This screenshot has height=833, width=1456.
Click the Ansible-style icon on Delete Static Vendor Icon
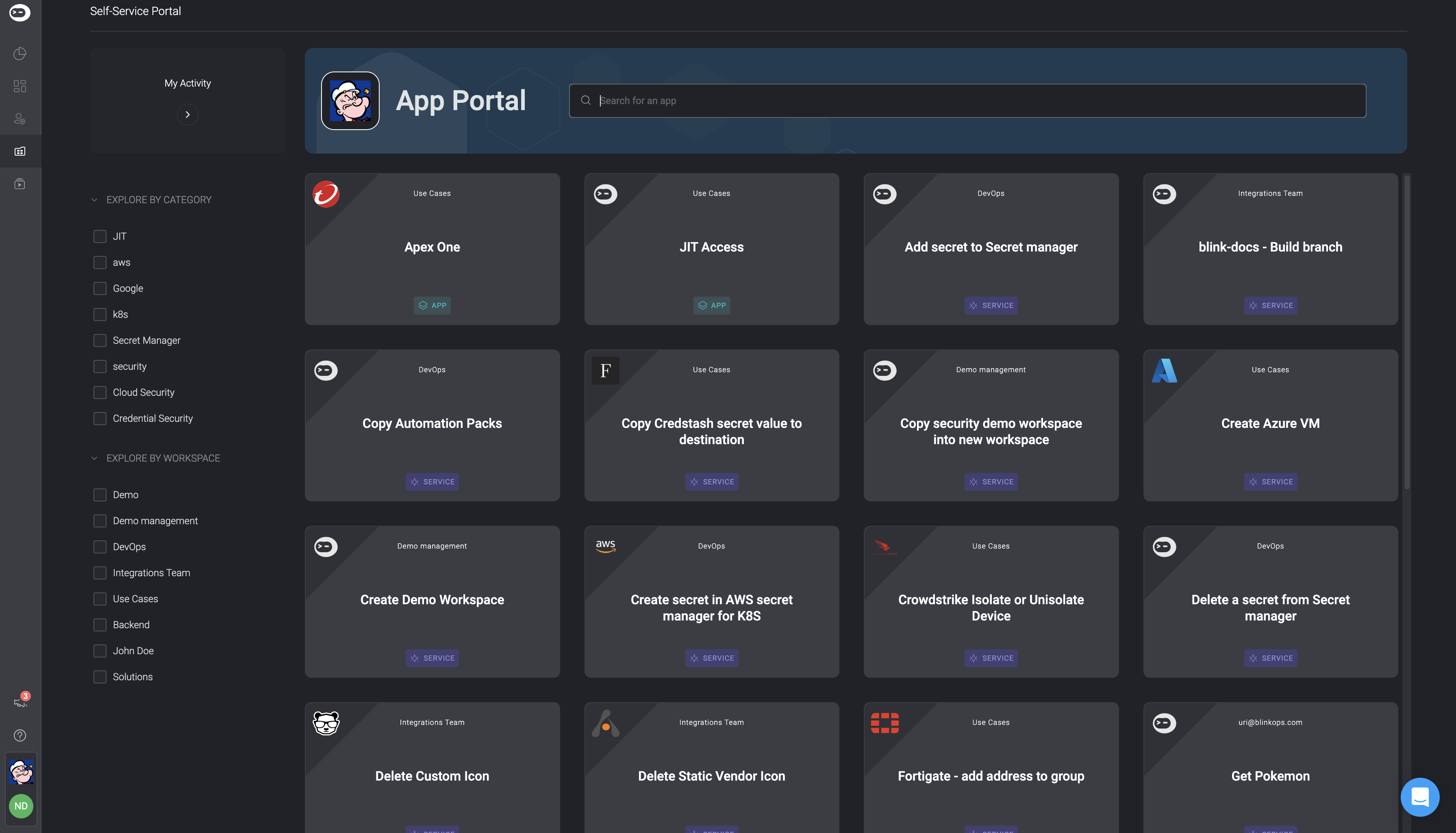[606, 723]
